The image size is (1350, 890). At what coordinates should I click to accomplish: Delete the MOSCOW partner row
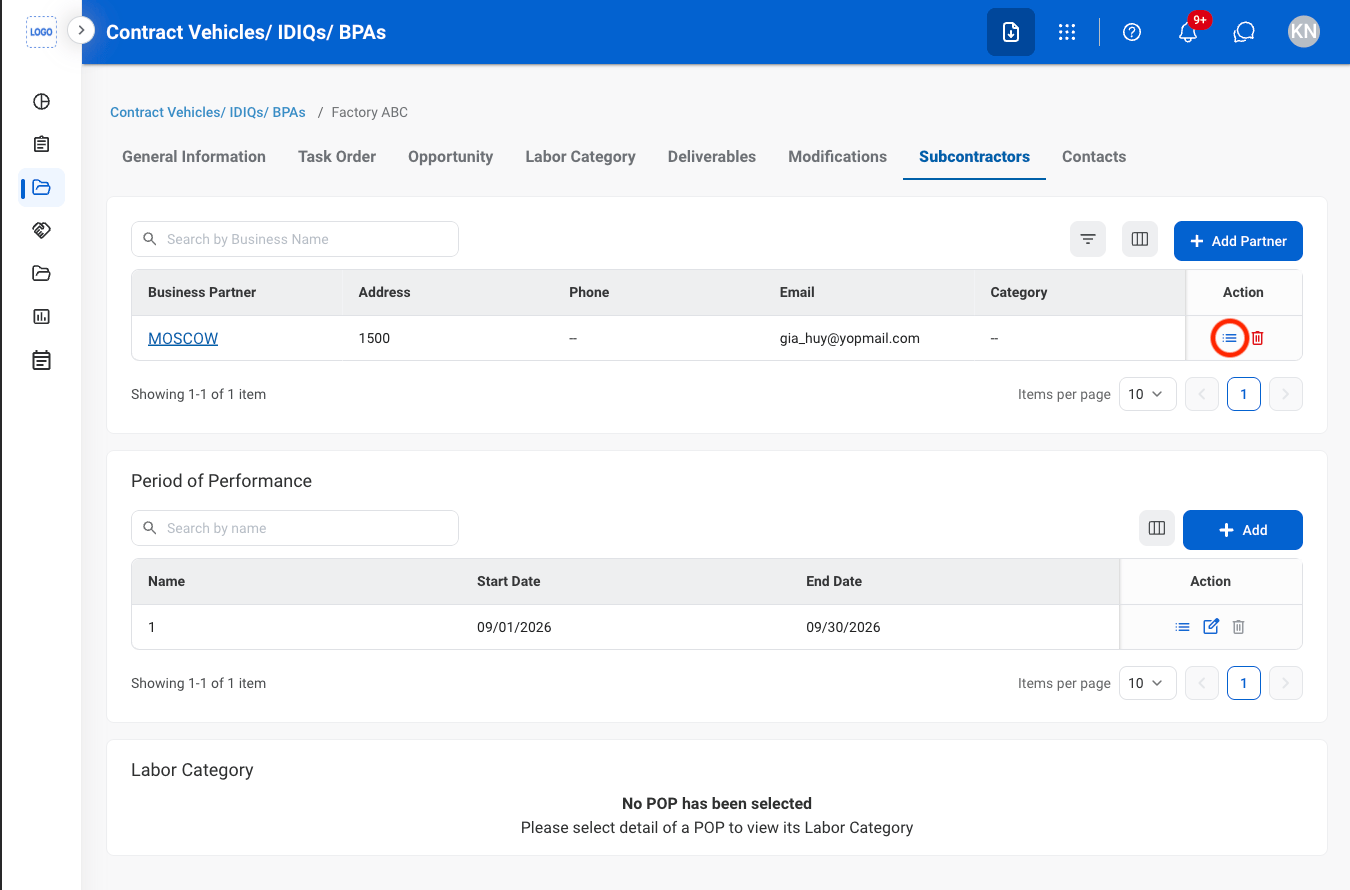[1258, 338]
